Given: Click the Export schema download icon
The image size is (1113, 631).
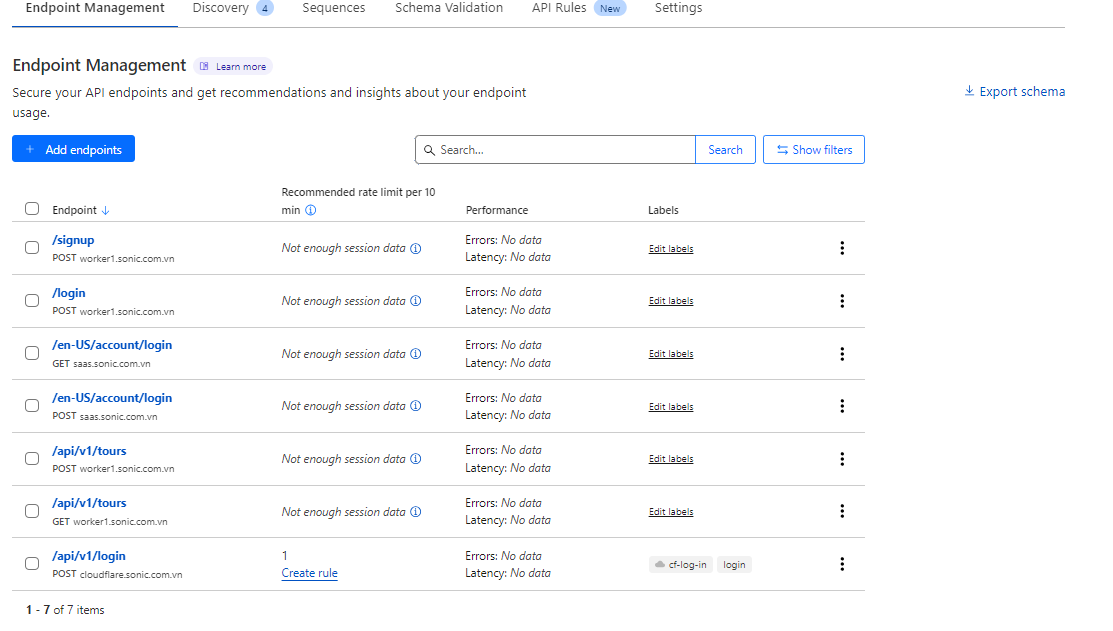Looking at the screenshot, I should click(x=969, y=92).
